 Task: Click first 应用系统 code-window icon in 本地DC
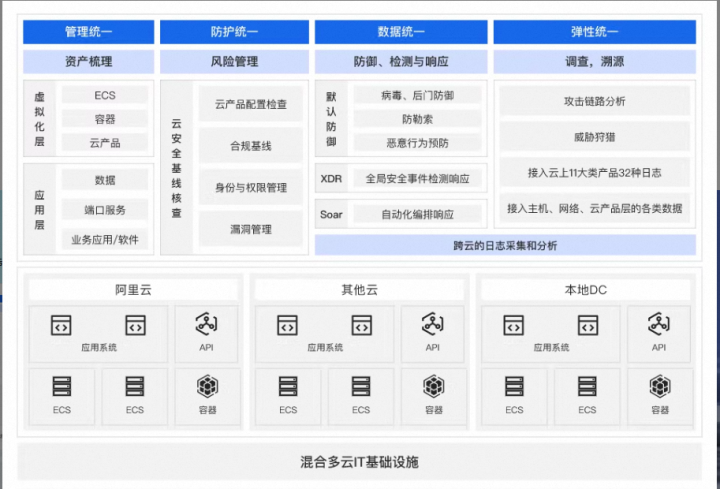(514, 325)
